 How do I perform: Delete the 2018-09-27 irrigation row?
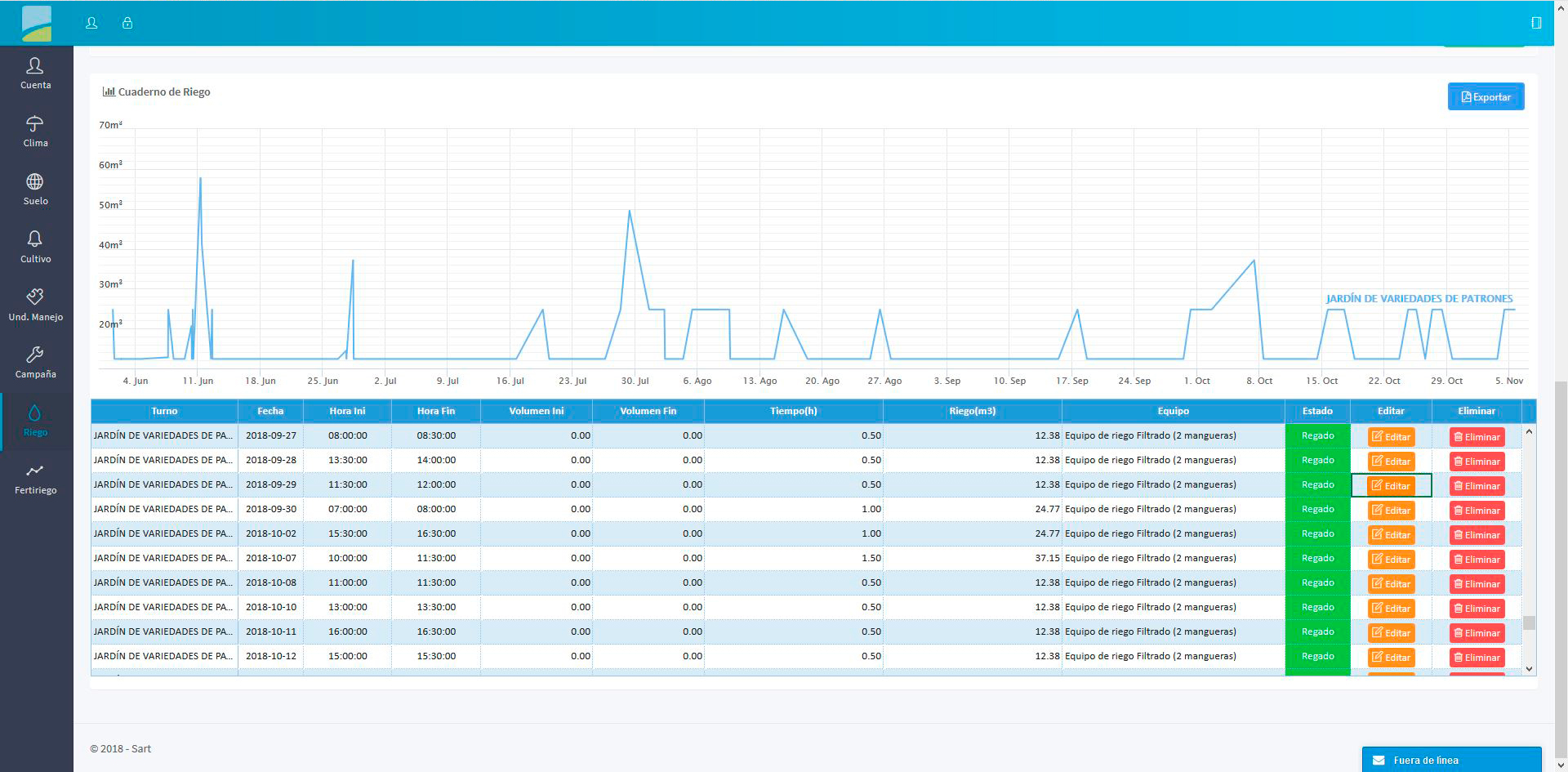(x=1477, y=437)
